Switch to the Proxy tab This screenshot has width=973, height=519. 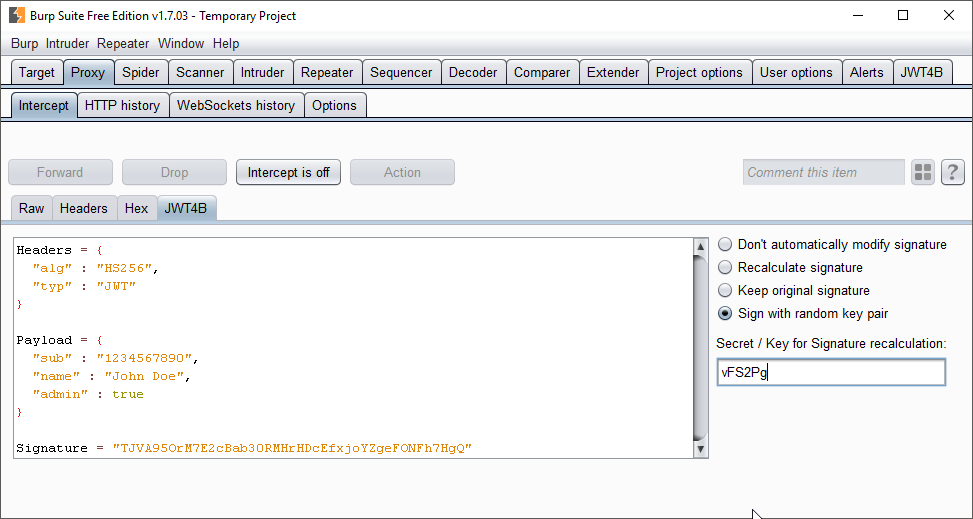pos(88,72)
